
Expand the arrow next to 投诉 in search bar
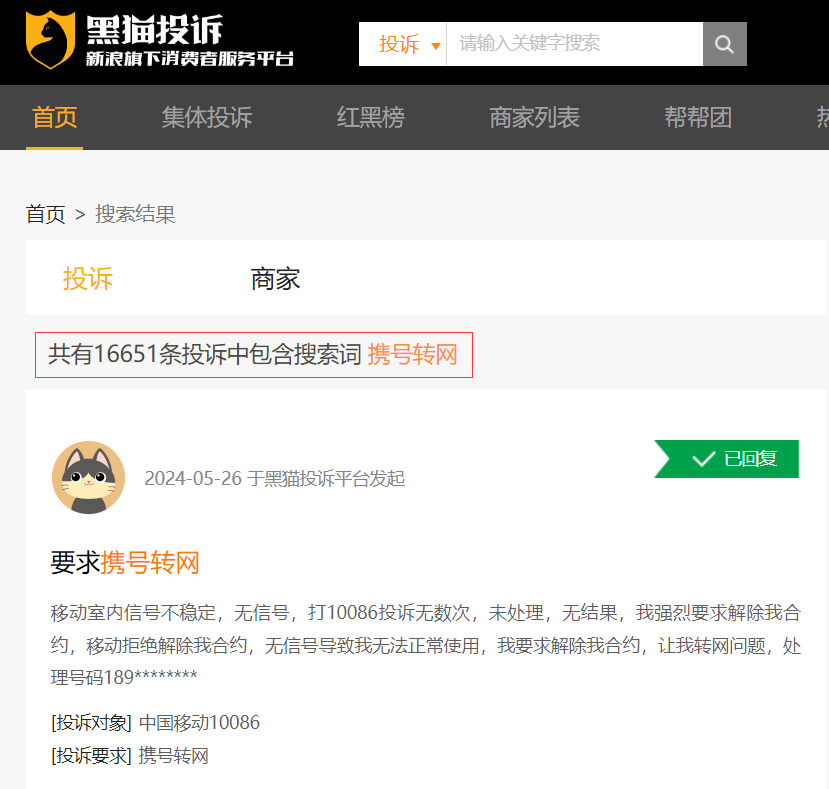coord(434,47)
